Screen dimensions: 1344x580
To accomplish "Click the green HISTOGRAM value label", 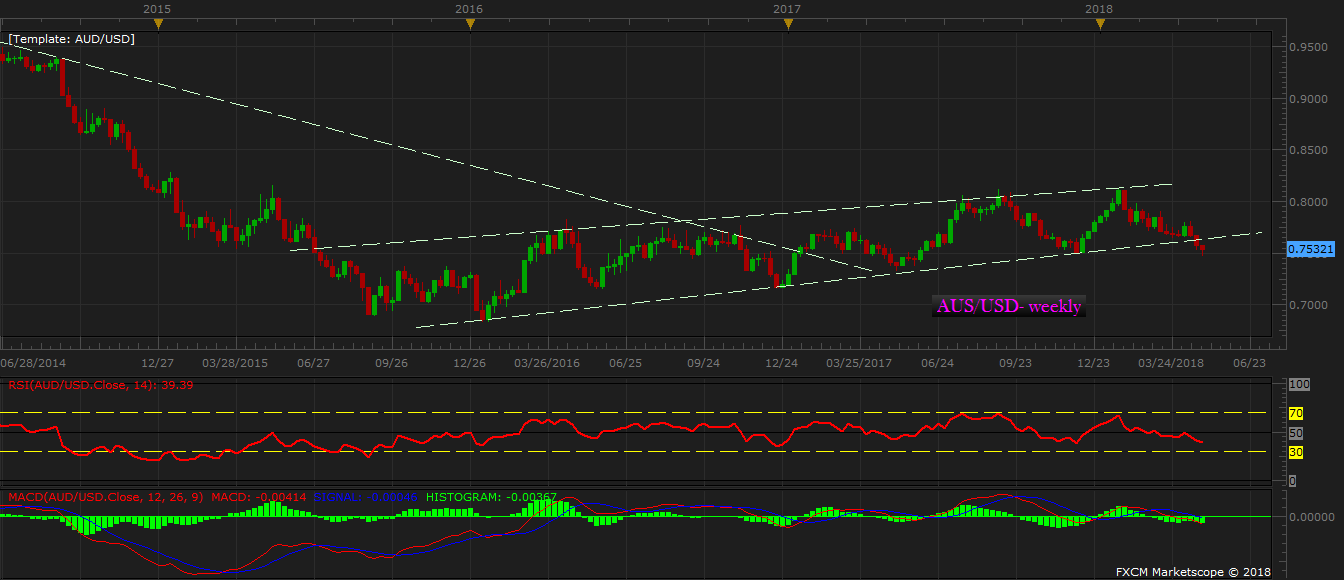I will click(x=492, y=496).
